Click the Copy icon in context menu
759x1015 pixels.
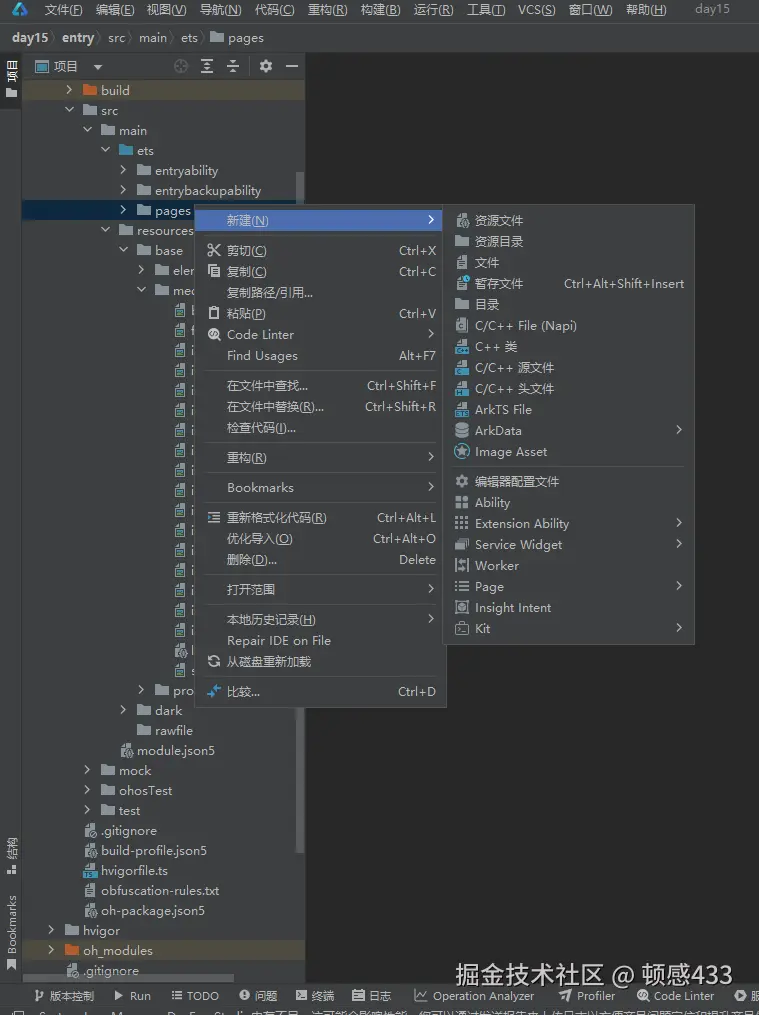214,271
